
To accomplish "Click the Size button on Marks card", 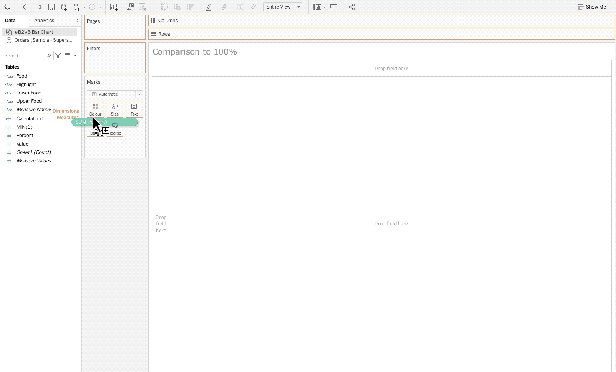I will coord(115,110).
